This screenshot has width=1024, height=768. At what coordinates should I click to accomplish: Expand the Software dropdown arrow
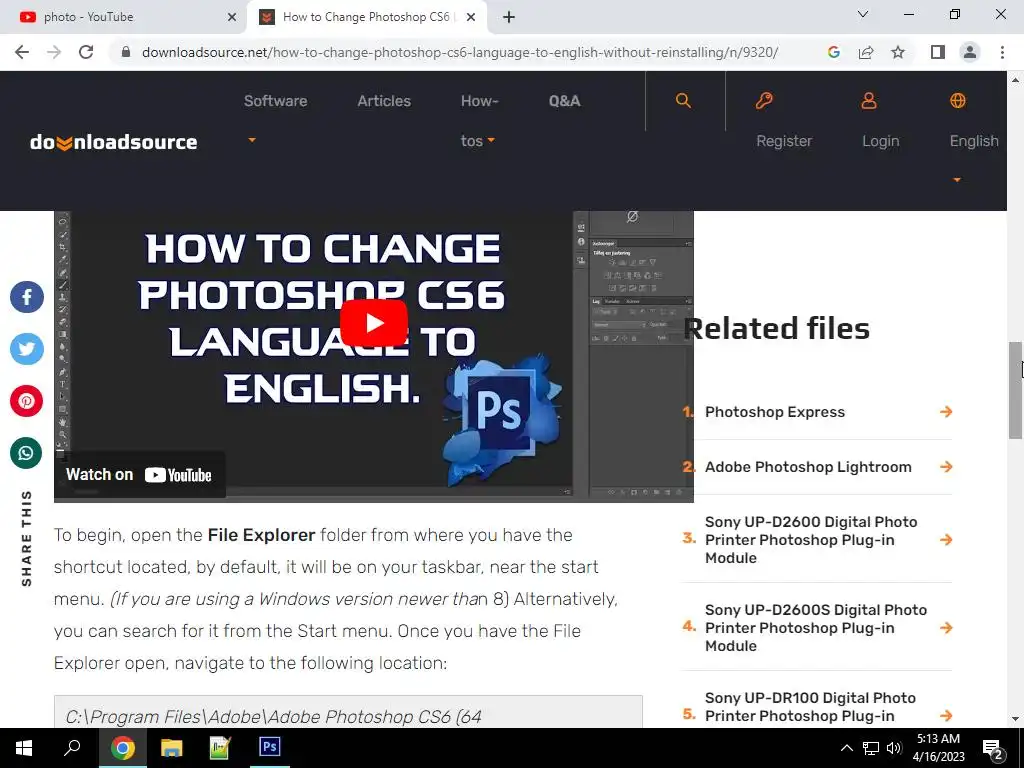251,140
